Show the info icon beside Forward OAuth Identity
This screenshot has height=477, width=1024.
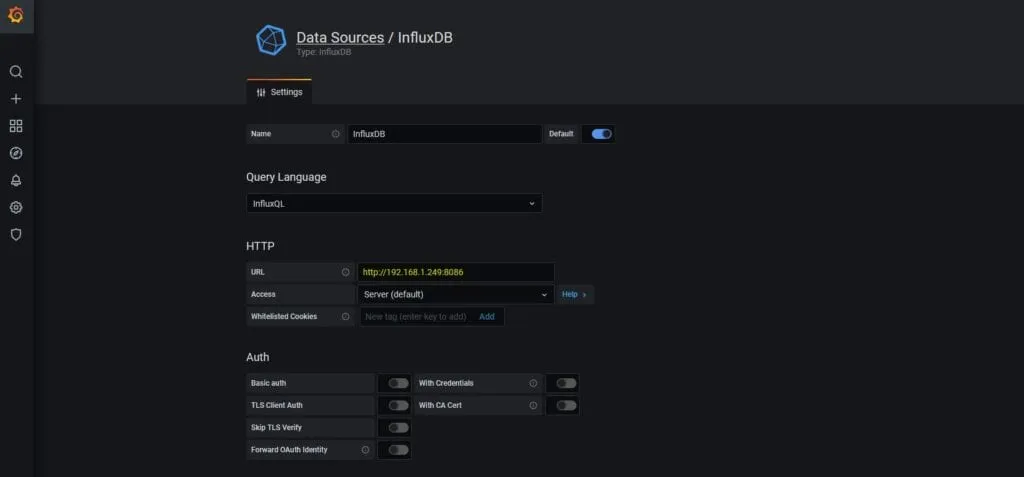[x=365, y=450]
